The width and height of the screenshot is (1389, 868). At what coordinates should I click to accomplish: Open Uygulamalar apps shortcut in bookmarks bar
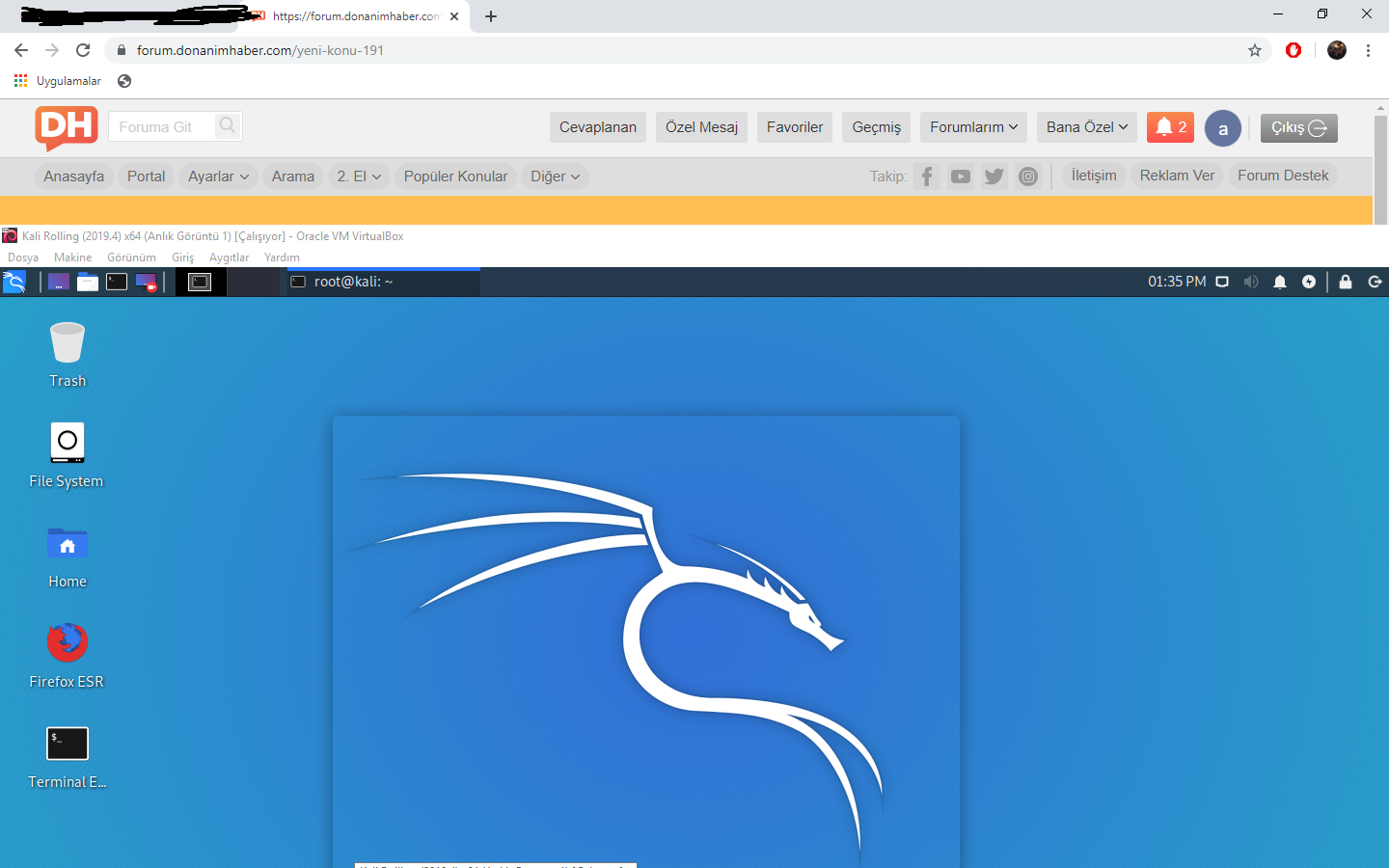pyautogui.click(x=58, y=81)
